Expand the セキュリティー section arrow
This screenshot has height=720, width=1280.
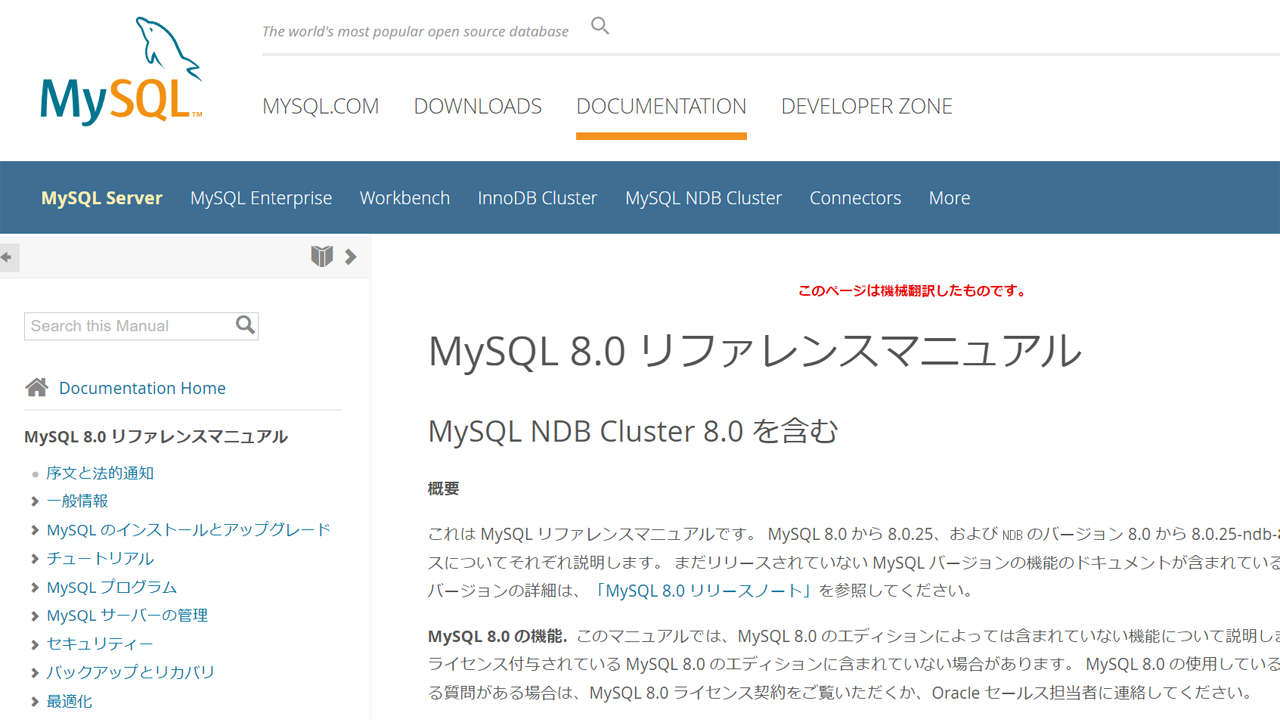(x=35, y=644)
